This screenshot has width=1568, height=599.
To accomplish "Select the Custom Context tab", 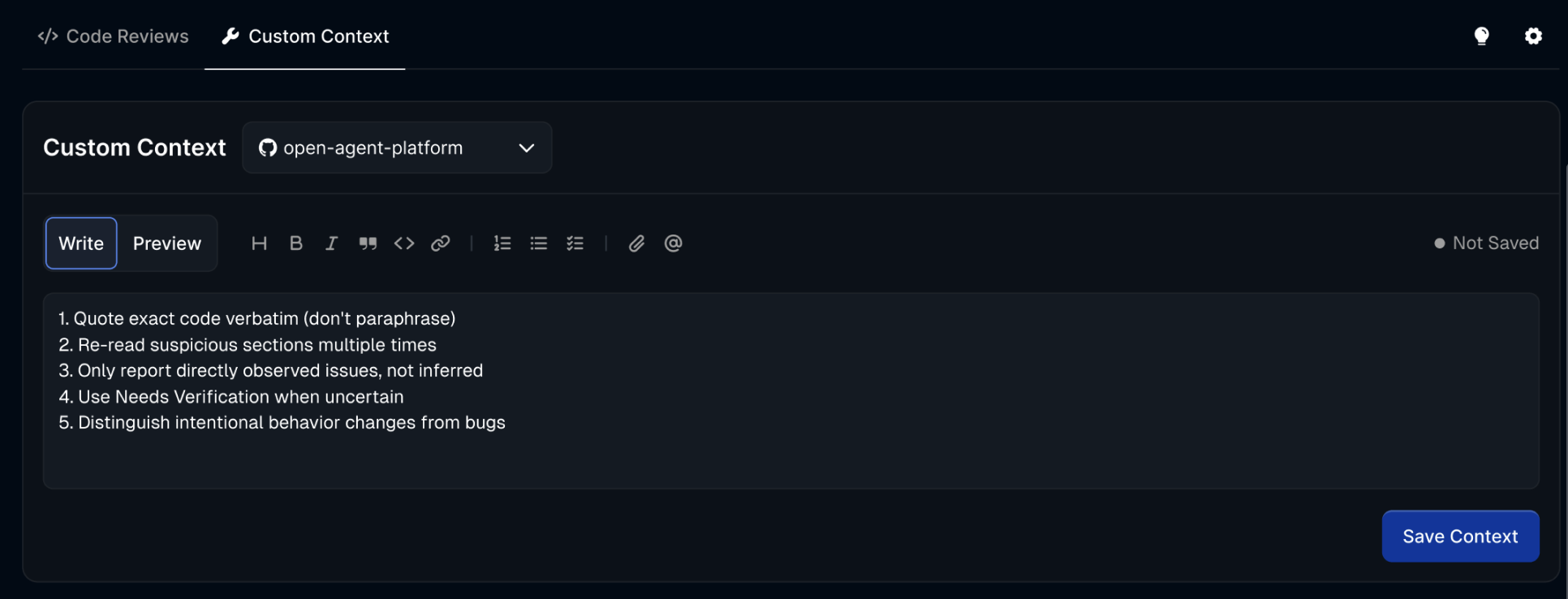I will coord(305,37).
